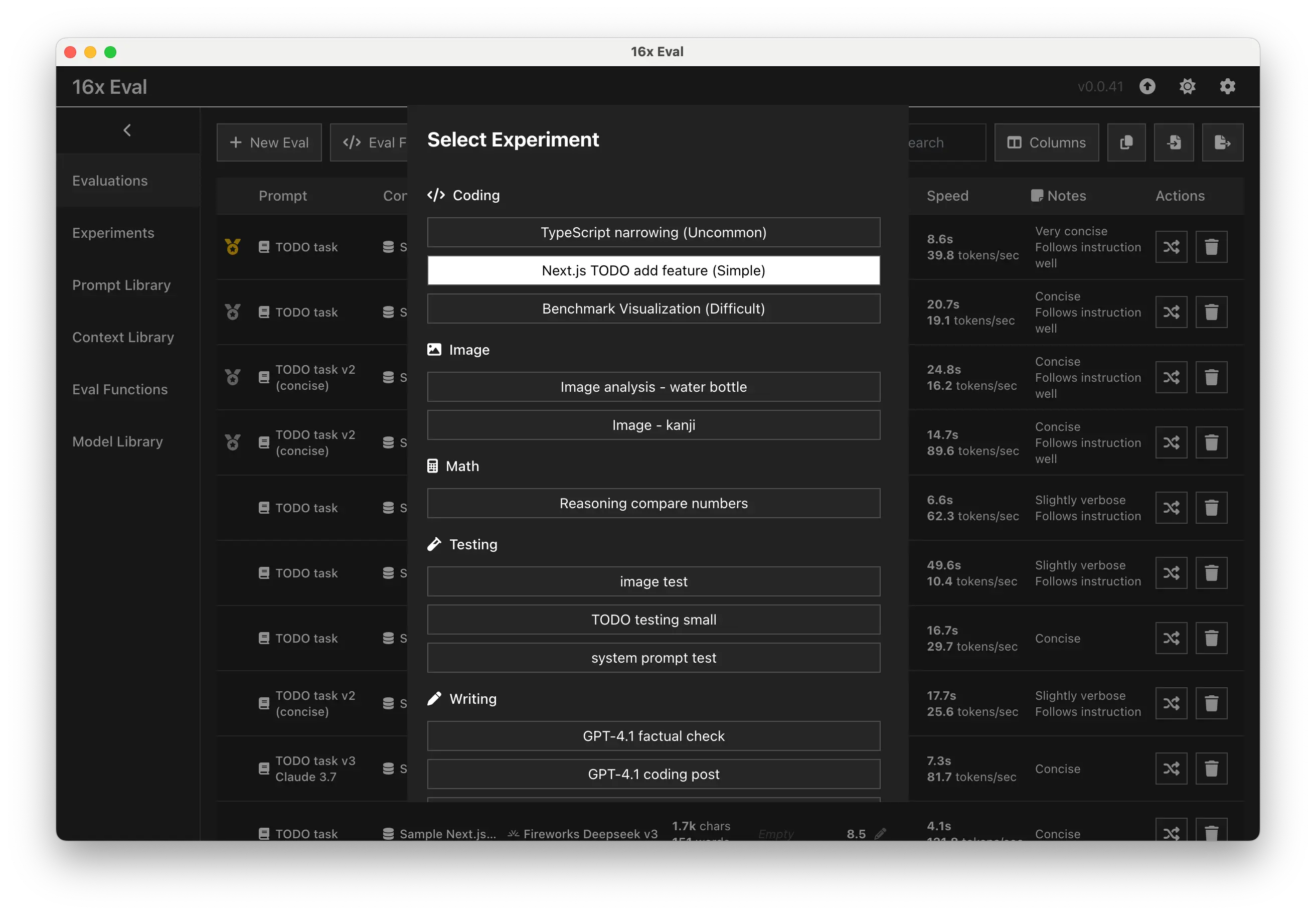Click the medal icon on the 14.7s row
Viewport: 1316px width, 915px height.
tap(232, 442)
